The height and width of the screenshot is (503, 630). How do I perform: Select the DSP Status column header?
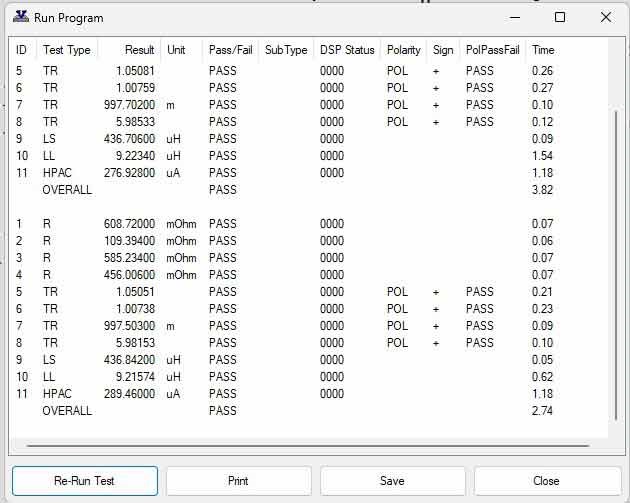[x=347, y=50]
